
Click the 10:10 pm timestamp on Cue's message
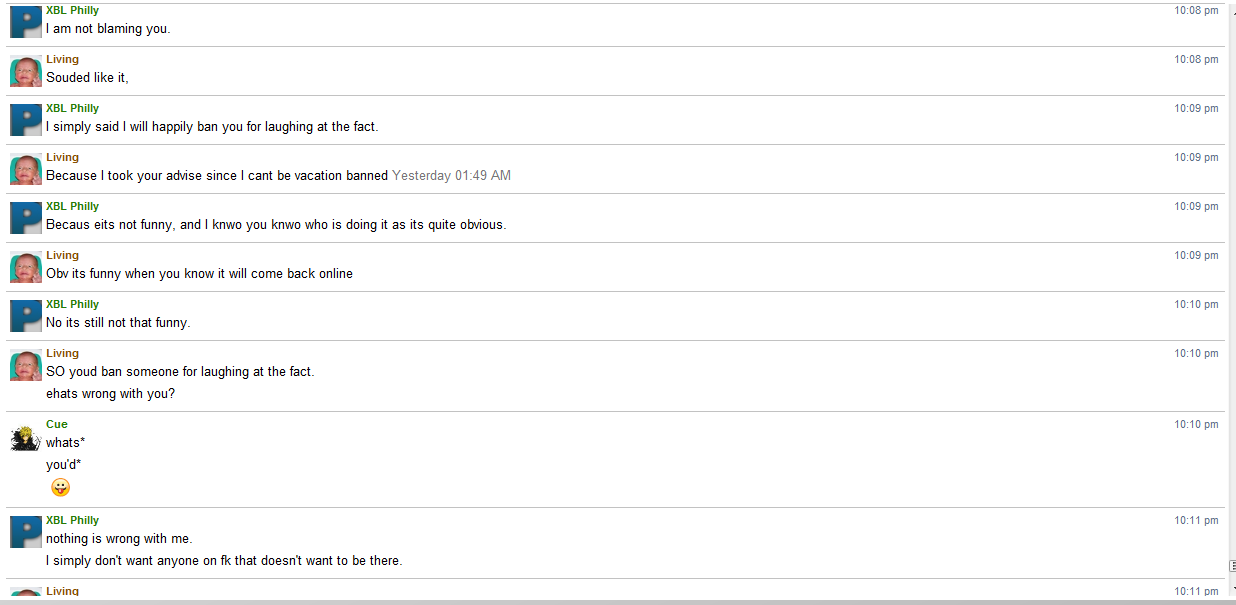[1196, 424]
